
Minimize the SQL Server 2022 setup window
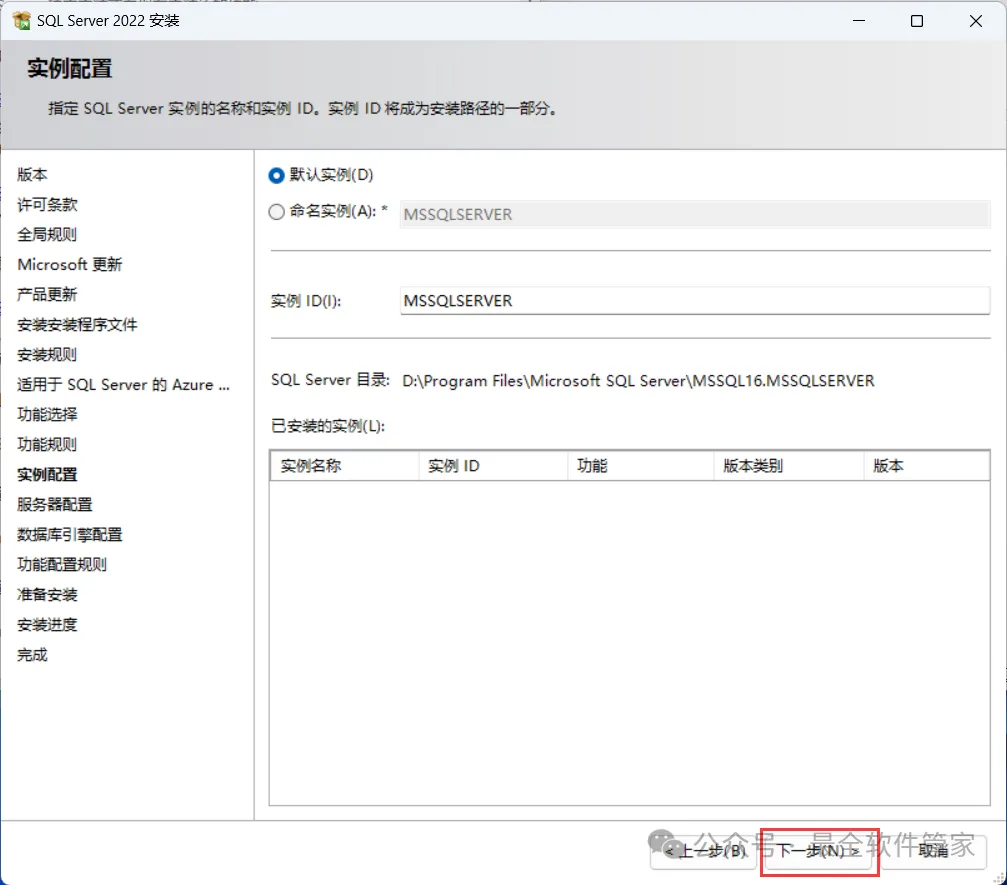[859, 21]
